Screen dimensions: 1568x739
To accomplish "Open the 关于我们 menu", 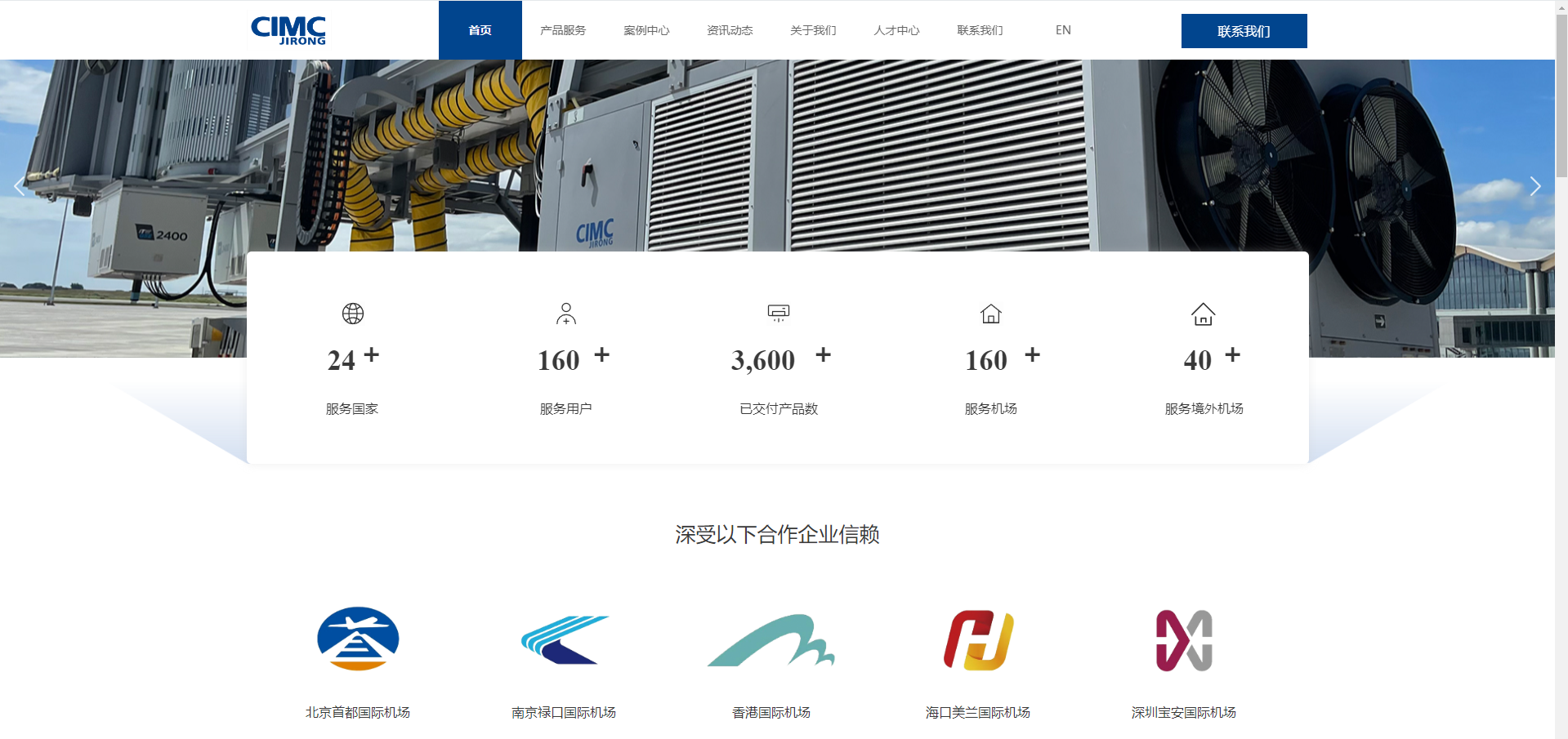I will point(813,30).
